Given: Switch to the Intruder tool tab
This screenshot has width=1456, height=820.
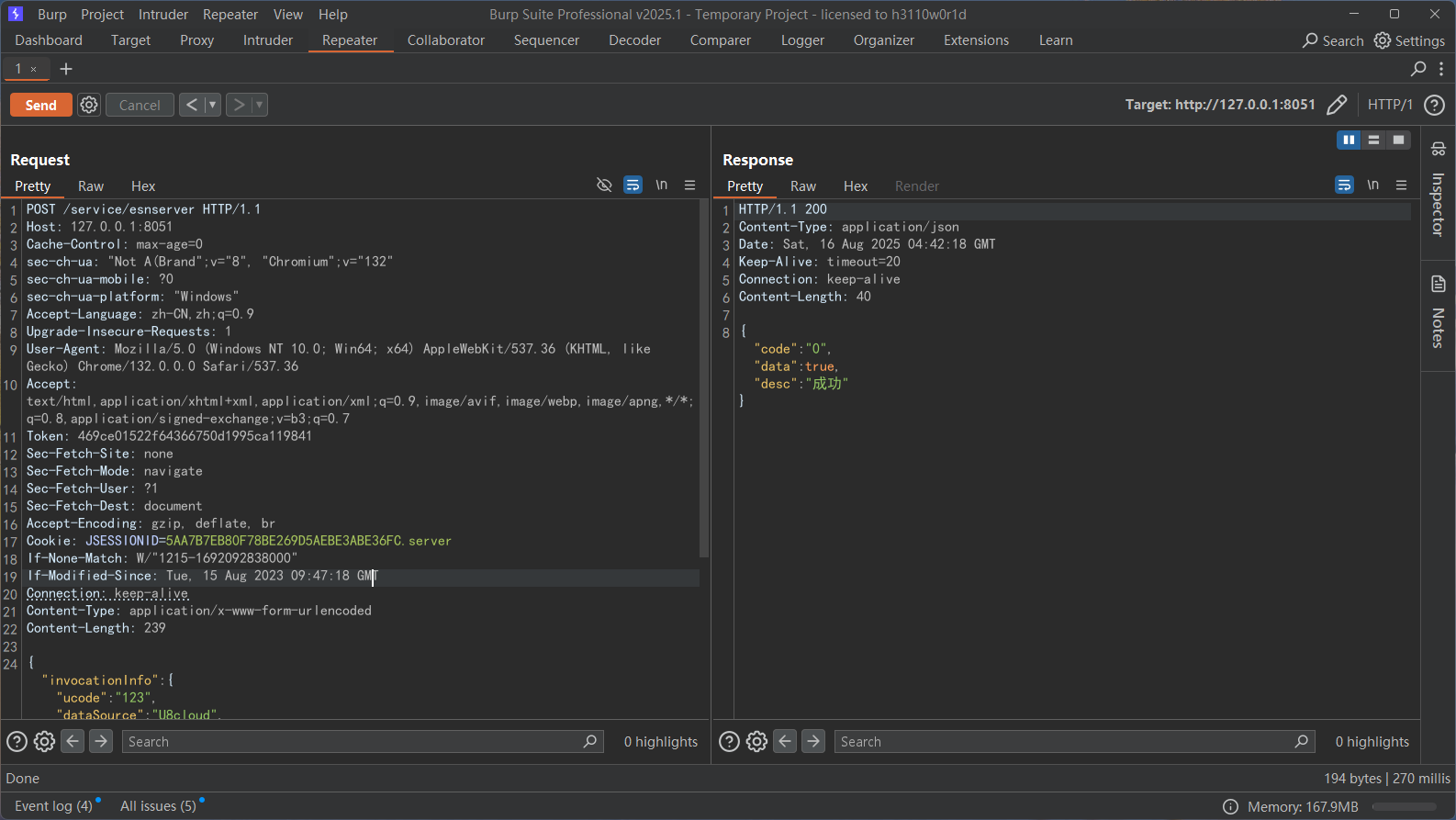Looking at the screenshot, I should coord(267,40).
